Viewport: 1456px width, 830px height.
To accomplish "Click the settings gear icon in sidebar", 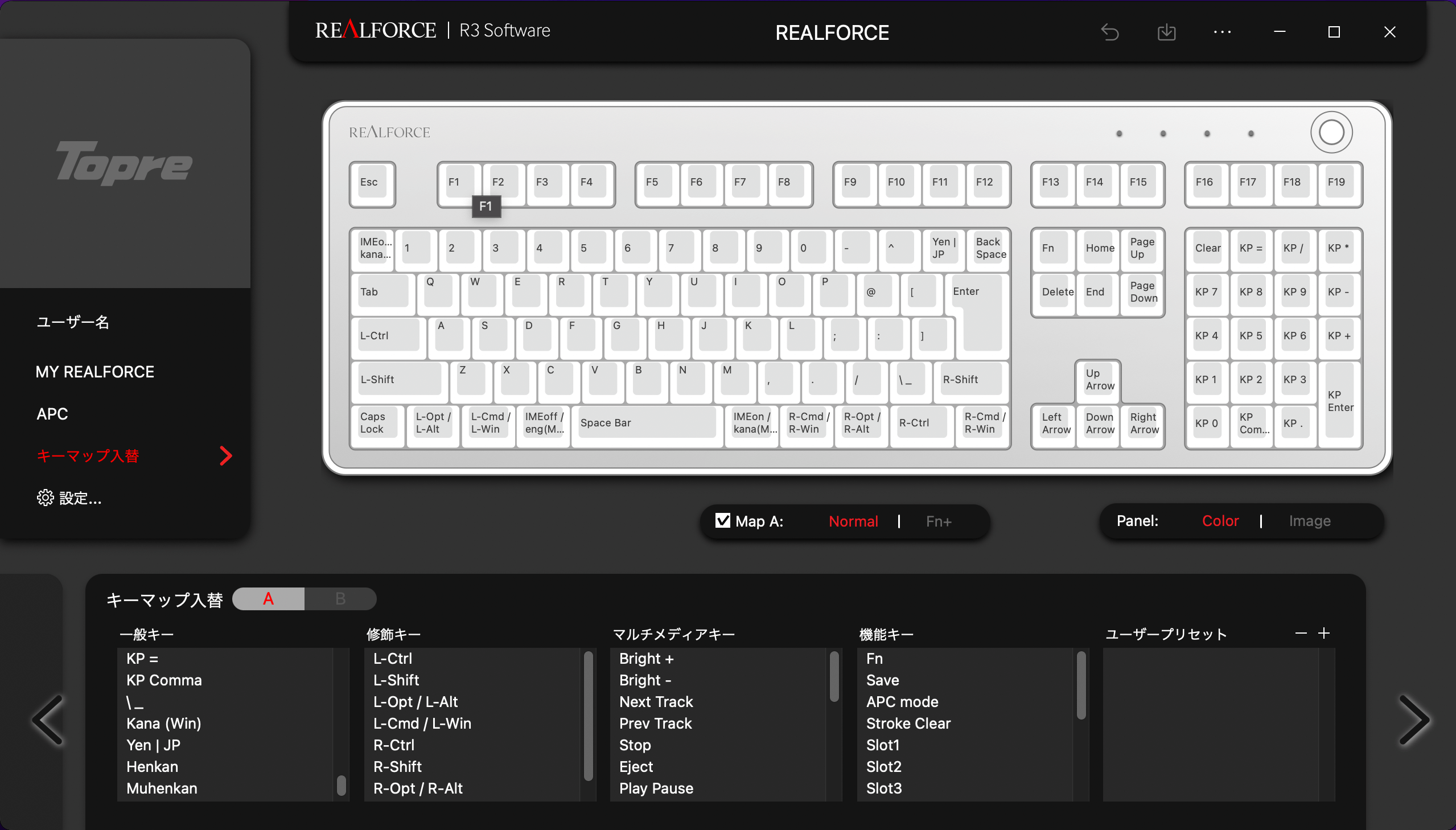I will (45, 498).
